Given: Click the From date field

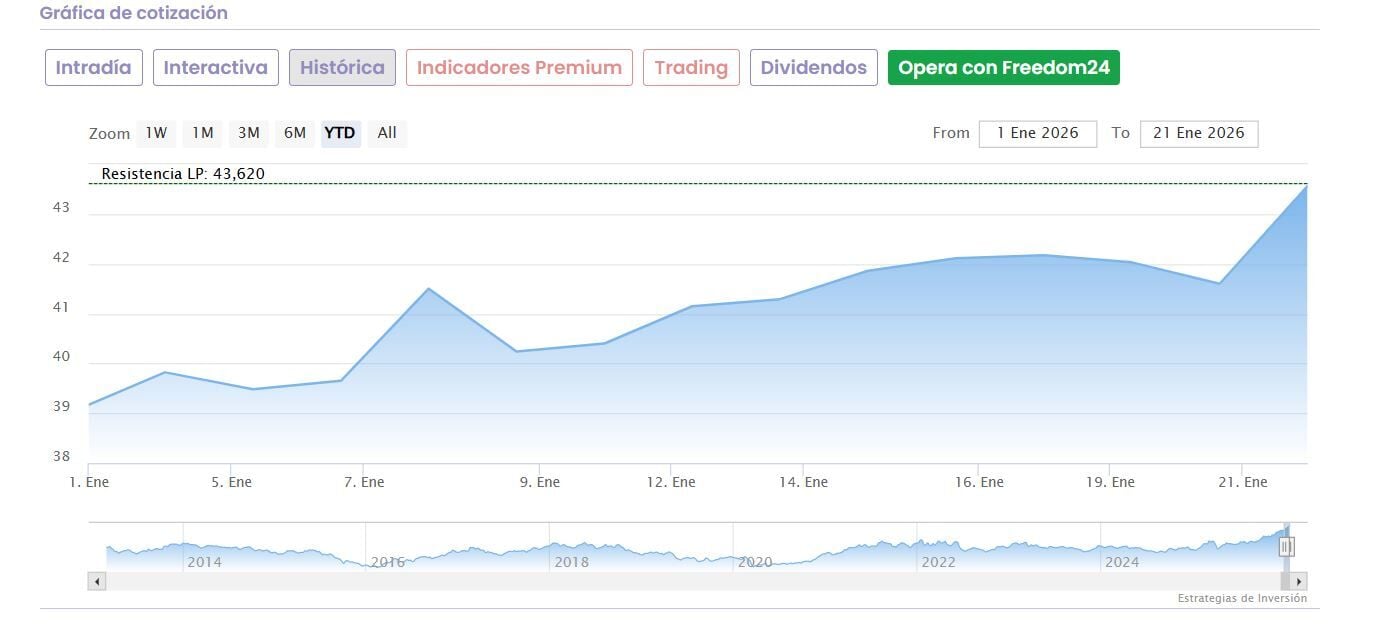Looking at the screenshot, I should pyautogui.click(x=1038, y=133).
